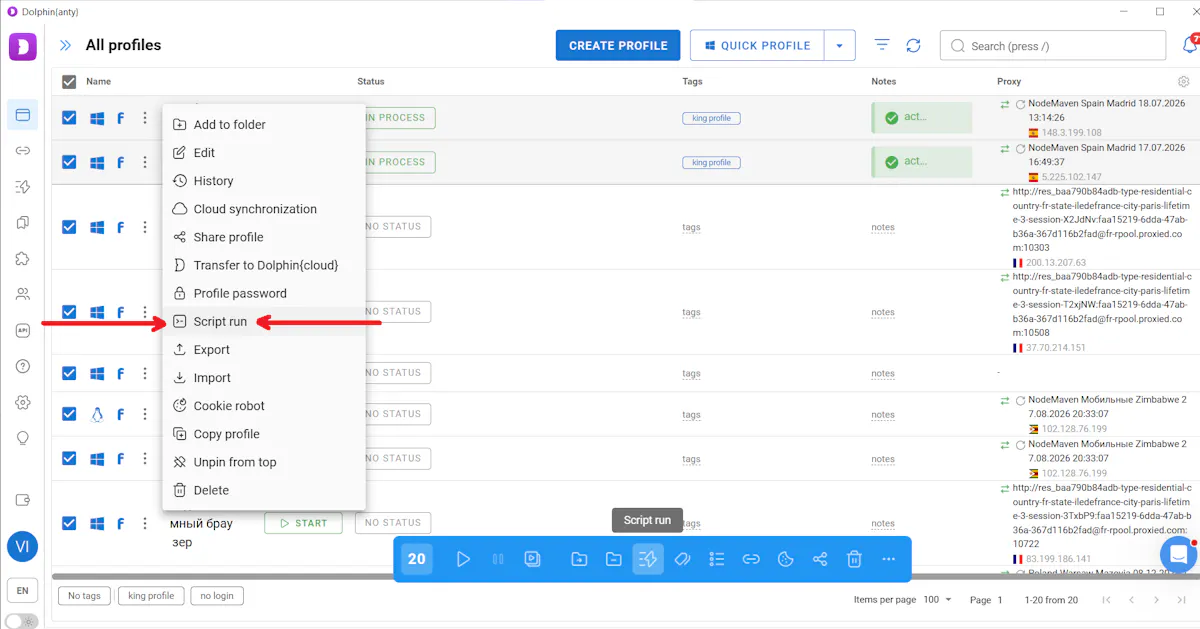Toggle the select-all checkbox in table header
This screenshot has height=629, width=1200.
(x=69, y=81)
